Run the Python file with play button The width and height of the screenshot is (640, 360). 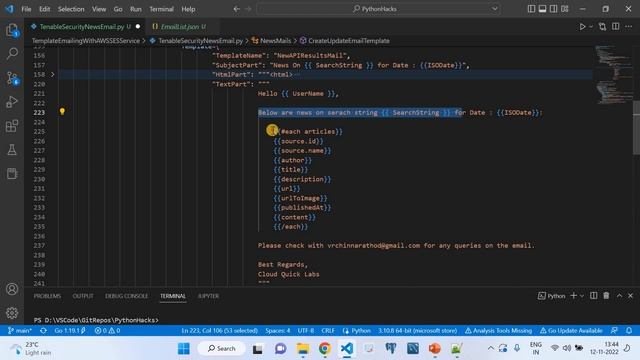(582, 27)
